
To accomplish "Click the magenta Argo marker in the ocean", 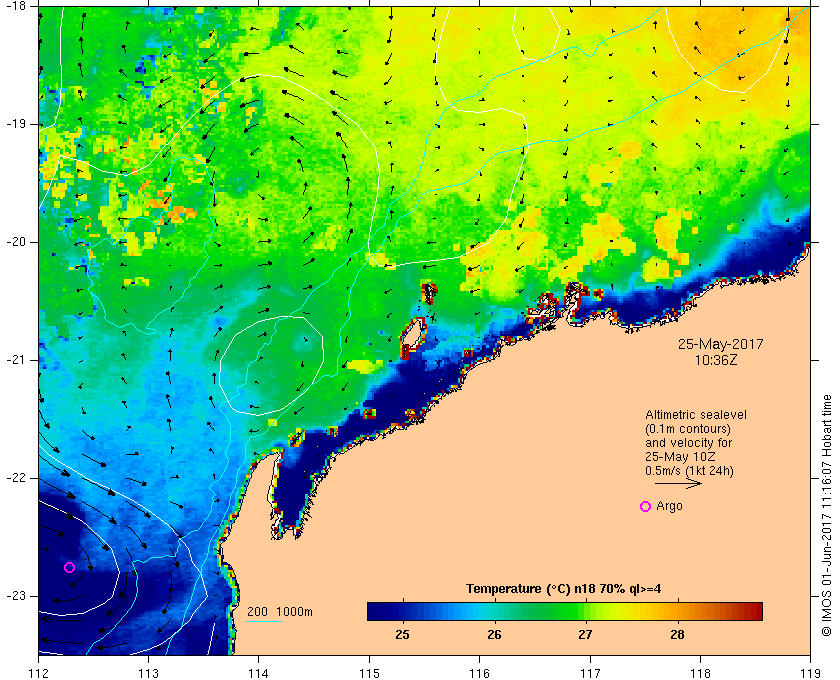I will (x=69, y=567).
